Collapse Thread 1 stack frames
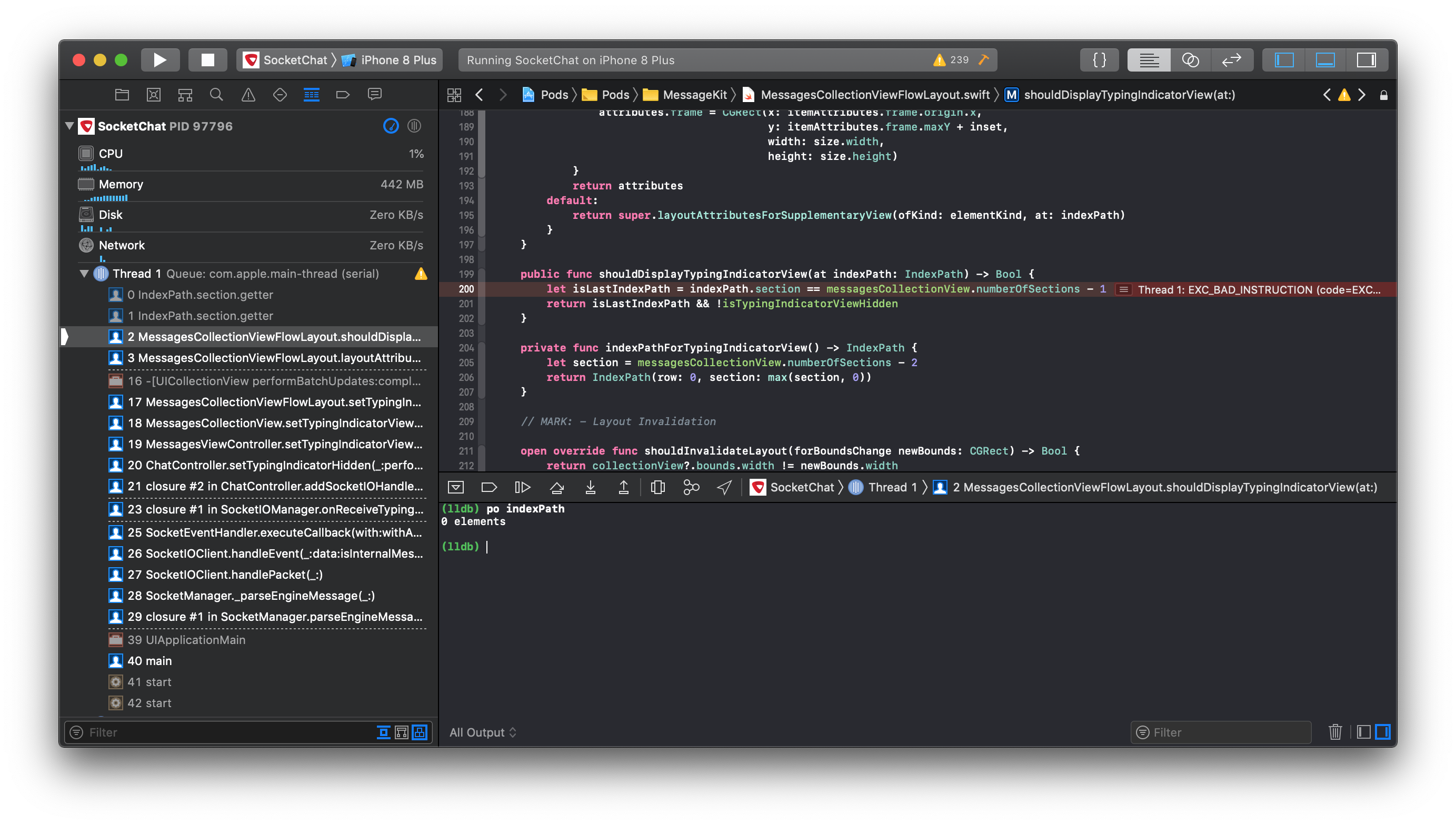The height and width of the screenshot is (825, 1456). pos(84,274)
